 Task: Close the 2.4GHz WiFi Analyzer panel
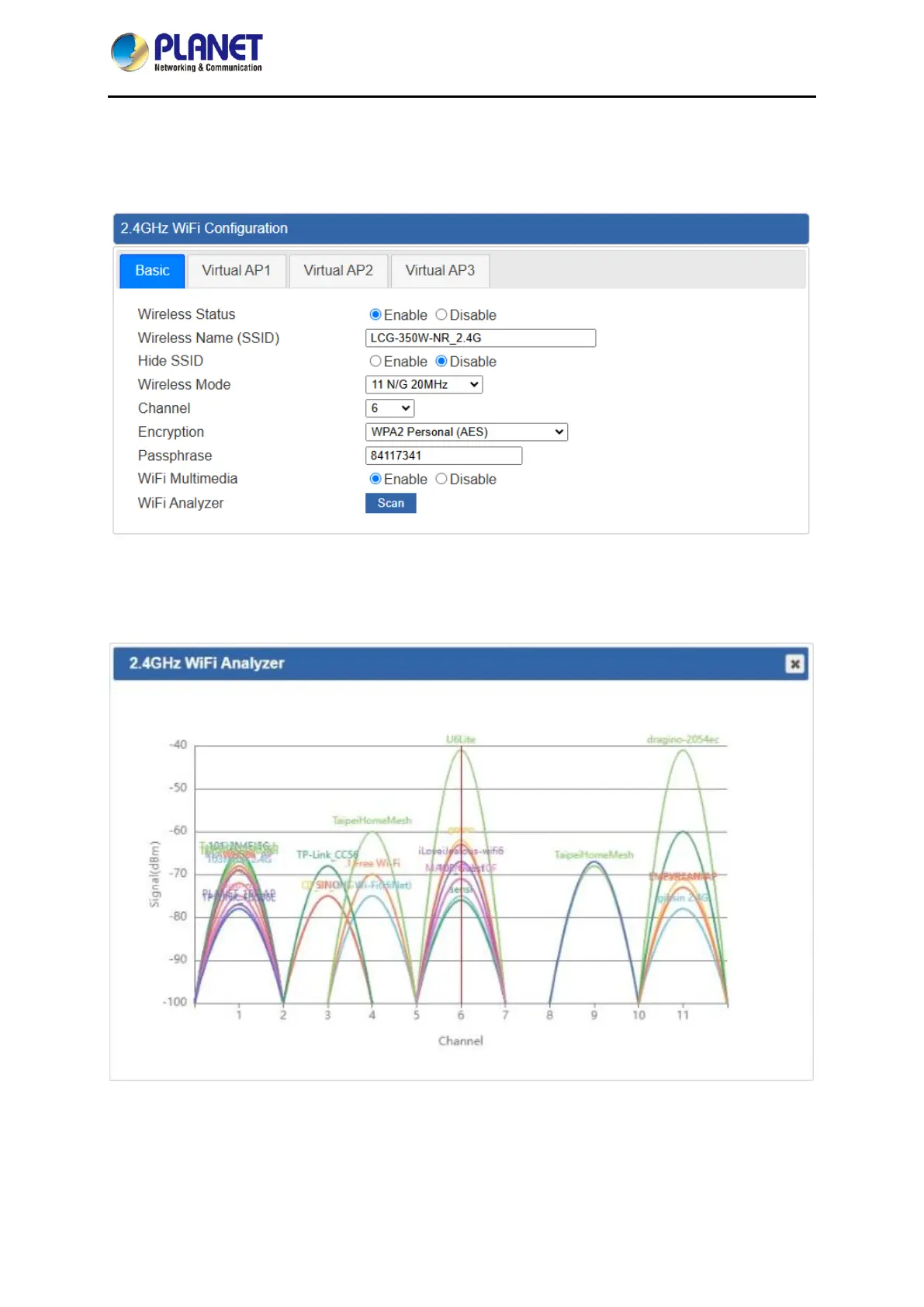[794, 664]
